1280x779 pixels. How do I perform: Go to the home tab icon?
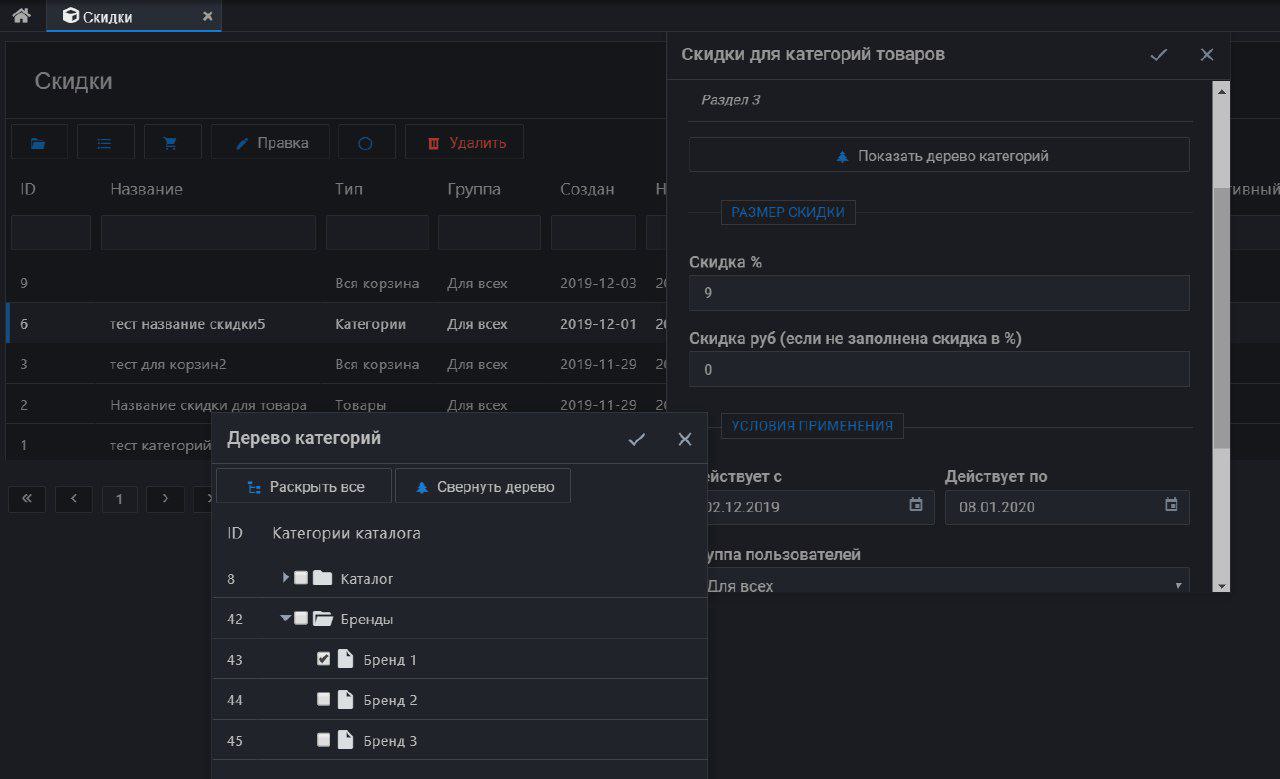point(21,15)
